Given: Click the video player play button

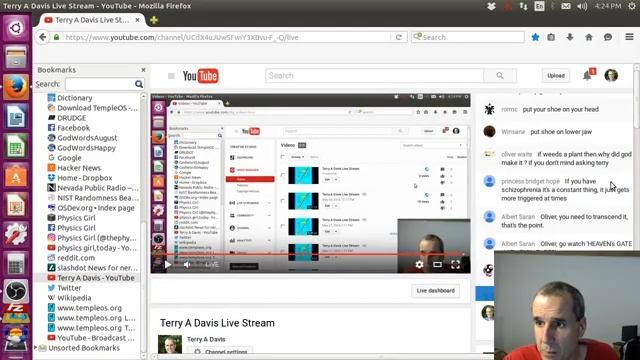Looking at the screenshot, I should pyautogui.click(x=168, y=264).
